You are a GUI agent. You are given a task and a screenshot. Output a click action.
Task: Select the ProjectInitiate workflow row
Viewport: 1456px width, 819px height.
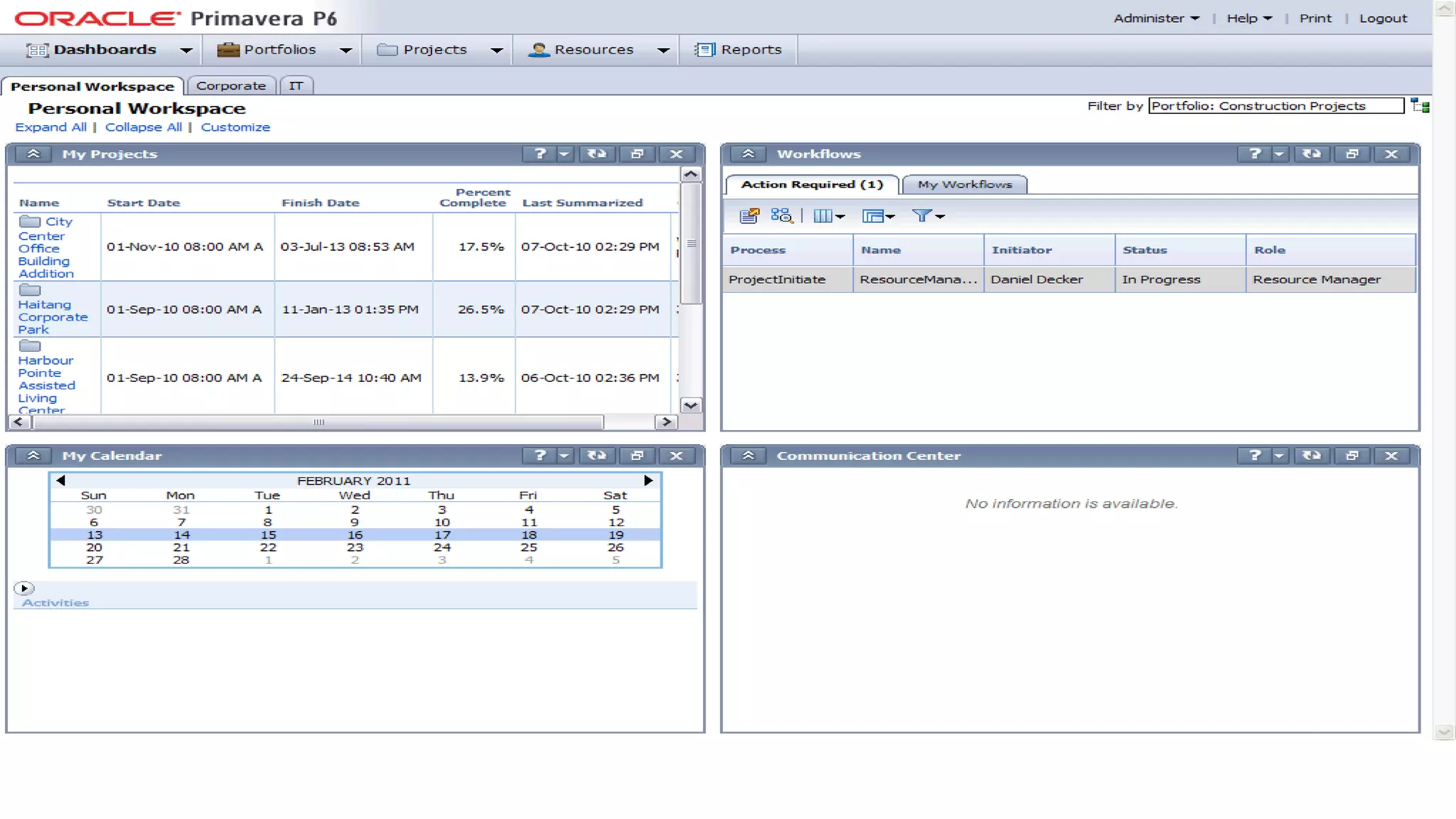(1069, 279)
